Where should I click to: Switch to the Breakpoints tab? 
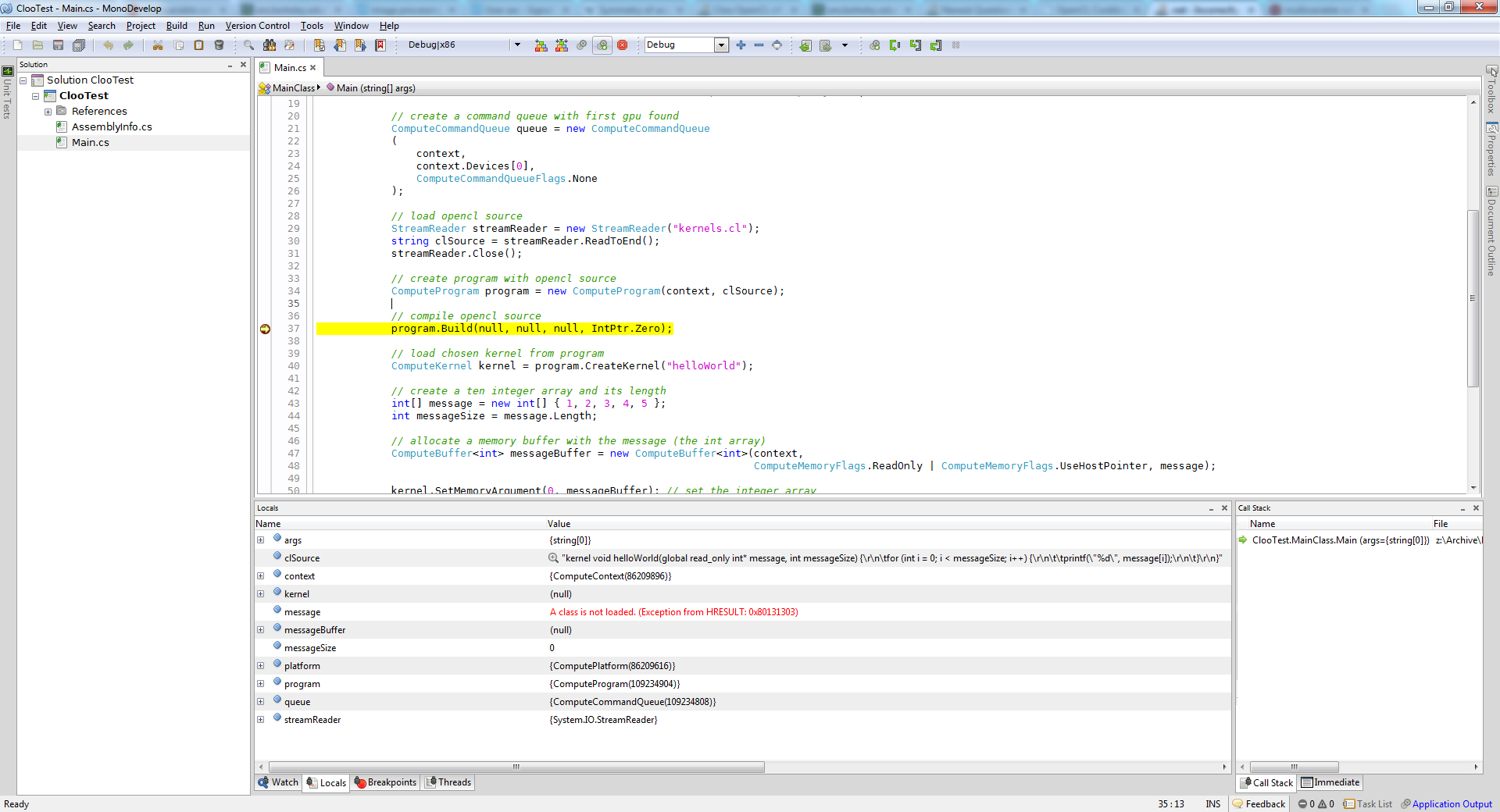click(x=385, y=782)
